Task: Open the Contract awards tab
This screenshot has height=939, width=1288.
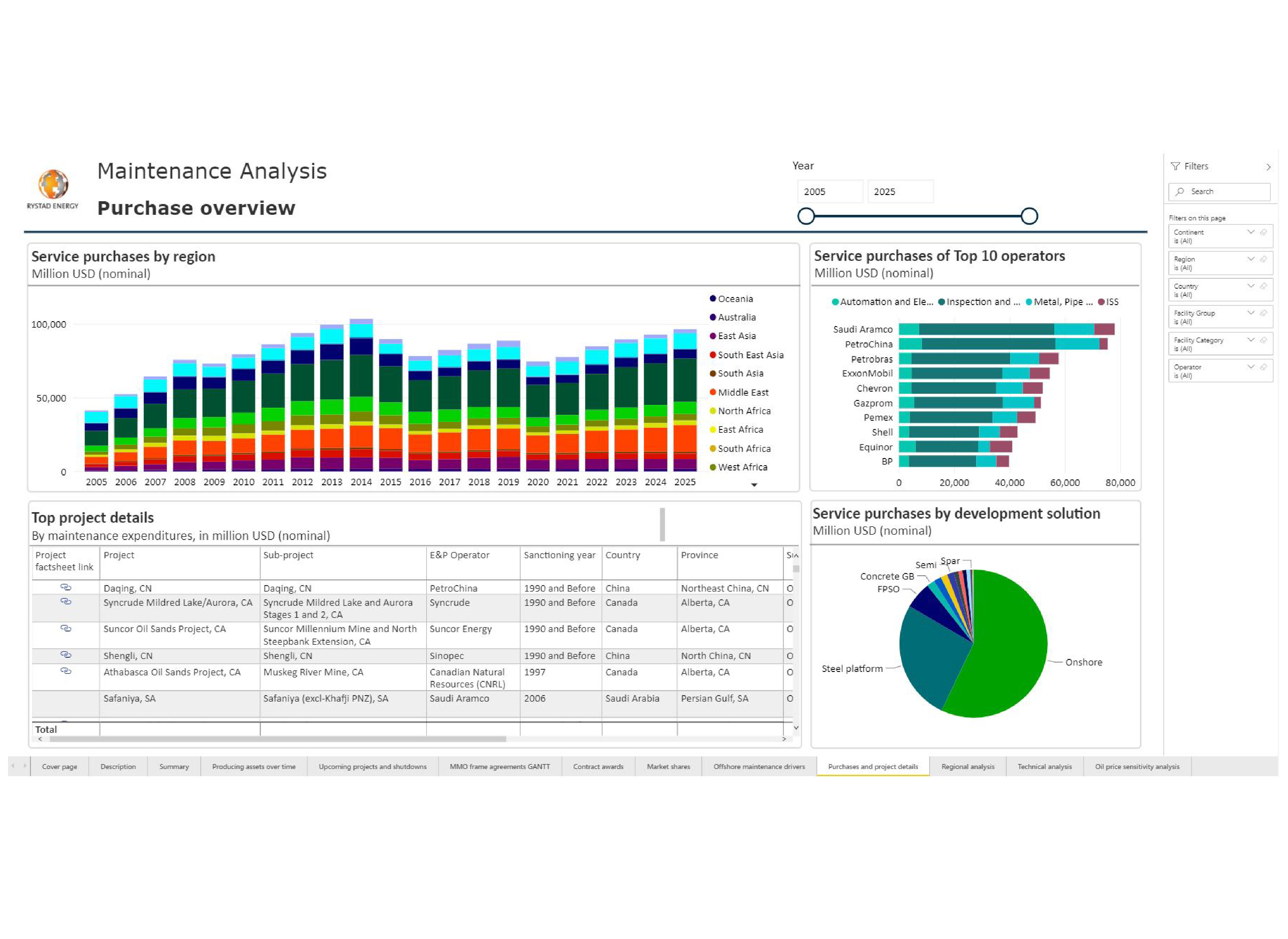Action: coord(598,767)
